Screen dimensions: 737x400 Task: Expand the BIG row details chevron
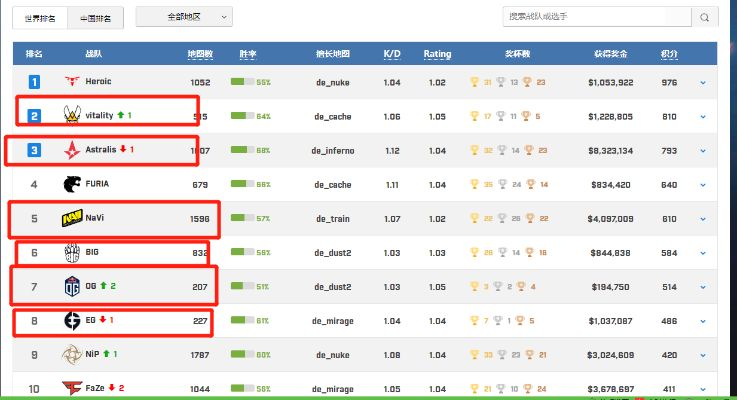tap(703, 253)
